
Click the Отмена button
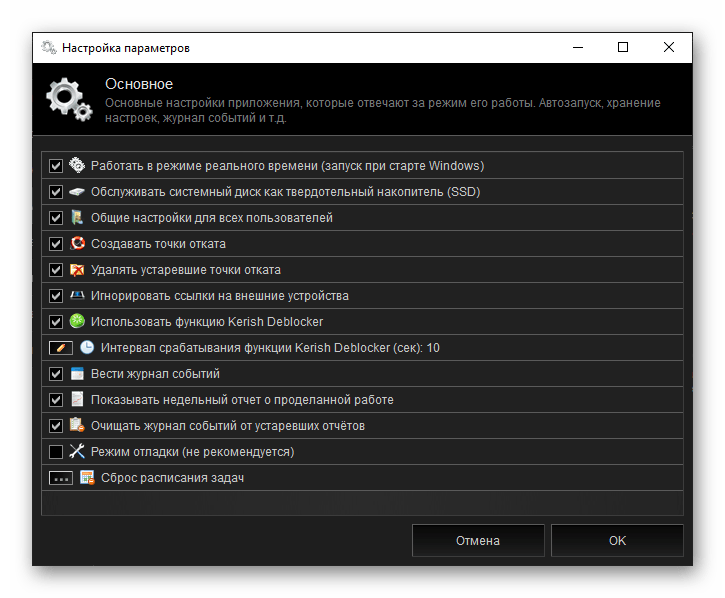pos(478,540)
